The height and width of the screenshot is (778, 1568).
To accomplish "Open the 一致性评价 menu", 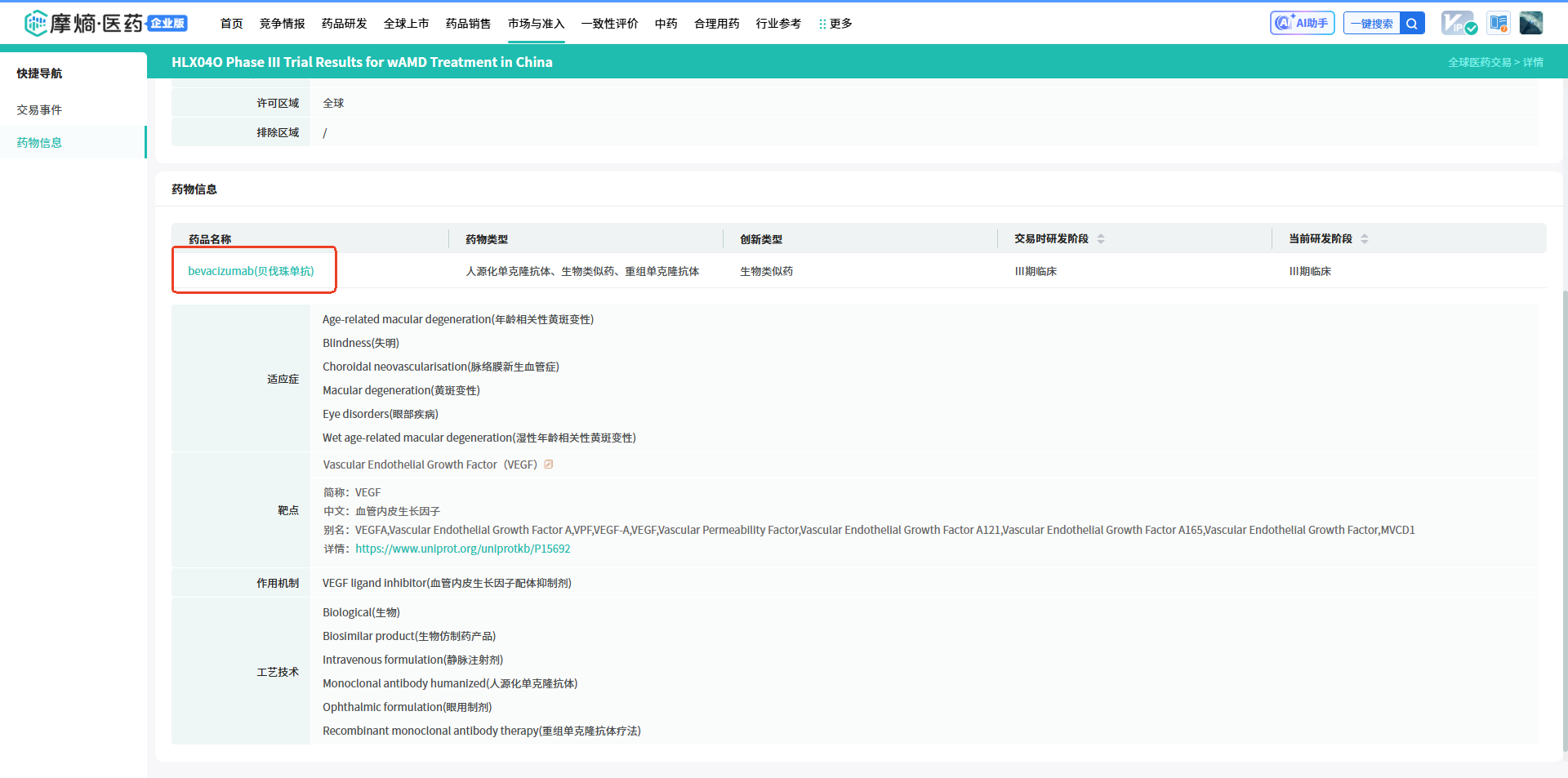I will tap(609, 24).
